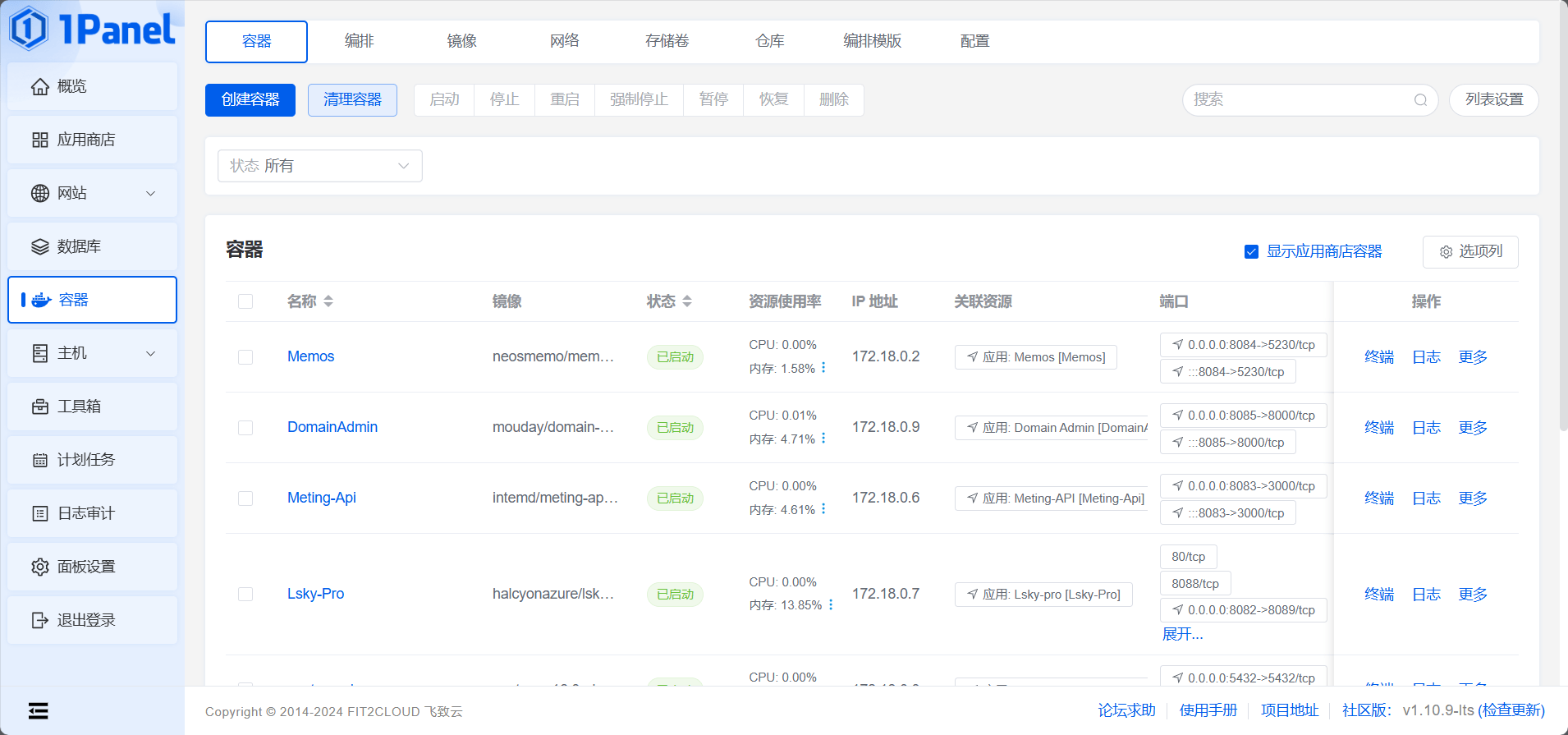Open the 应用商店 sidebar item
Screen dimensions: 1568x735
tap(92, 140)
